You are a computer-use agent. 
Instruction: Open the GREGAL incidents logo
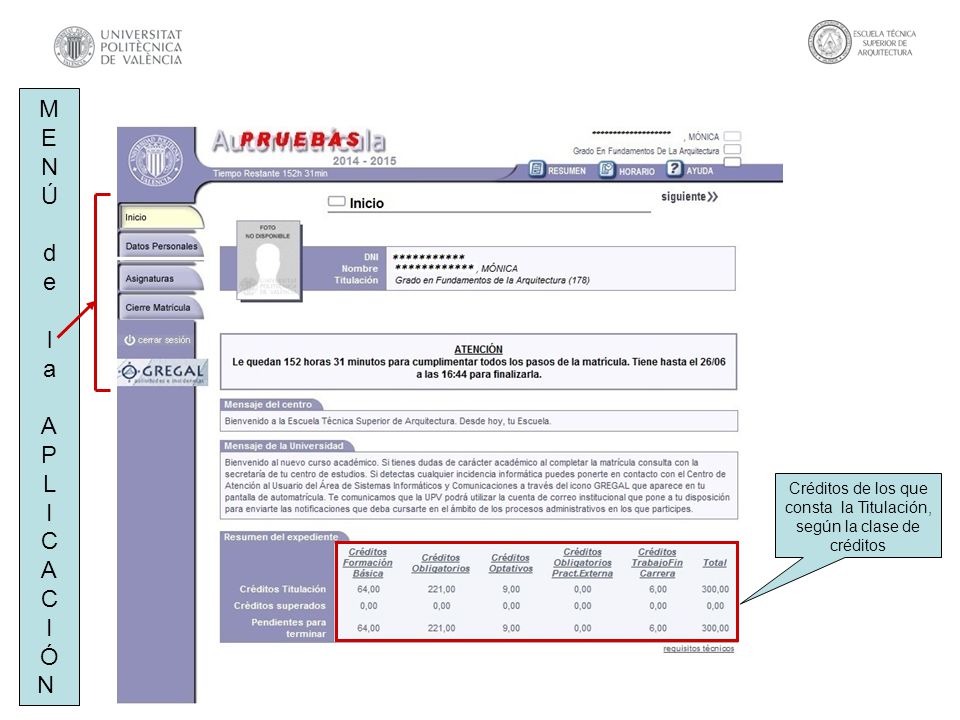pyautogui.click(x=162, y=372)
